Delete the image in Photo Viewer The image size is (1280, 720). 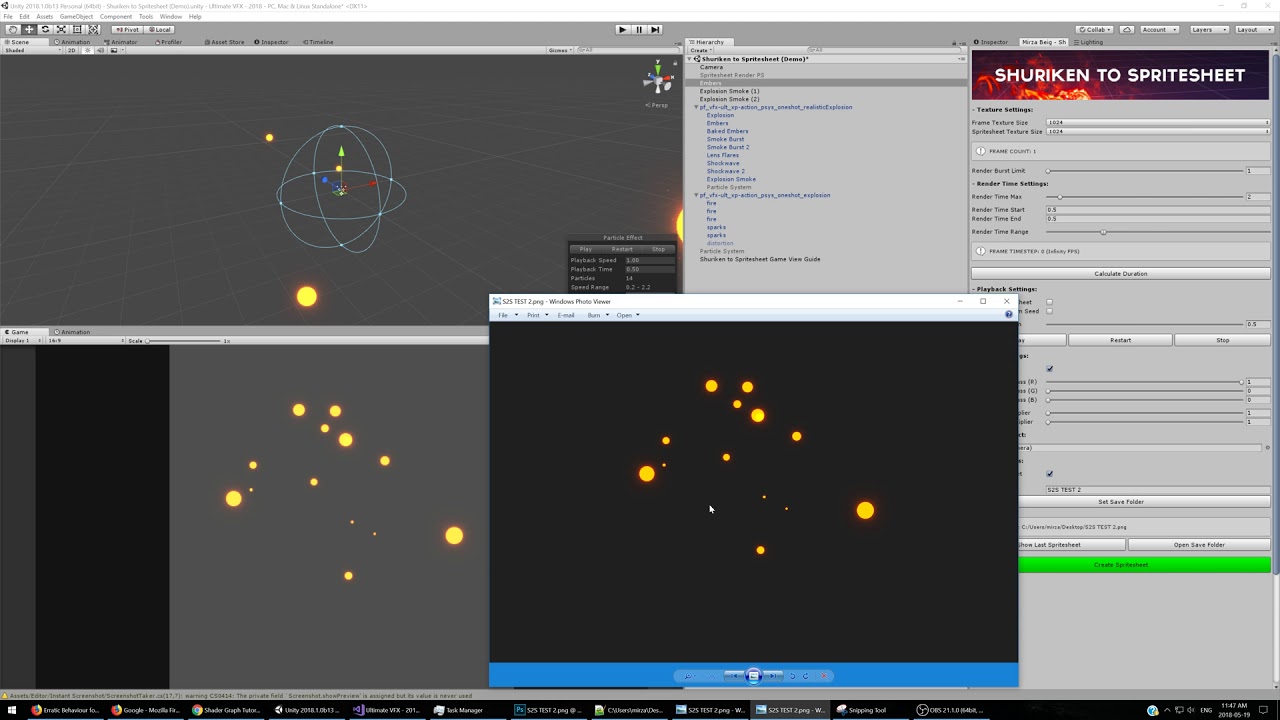coord(825,676)
